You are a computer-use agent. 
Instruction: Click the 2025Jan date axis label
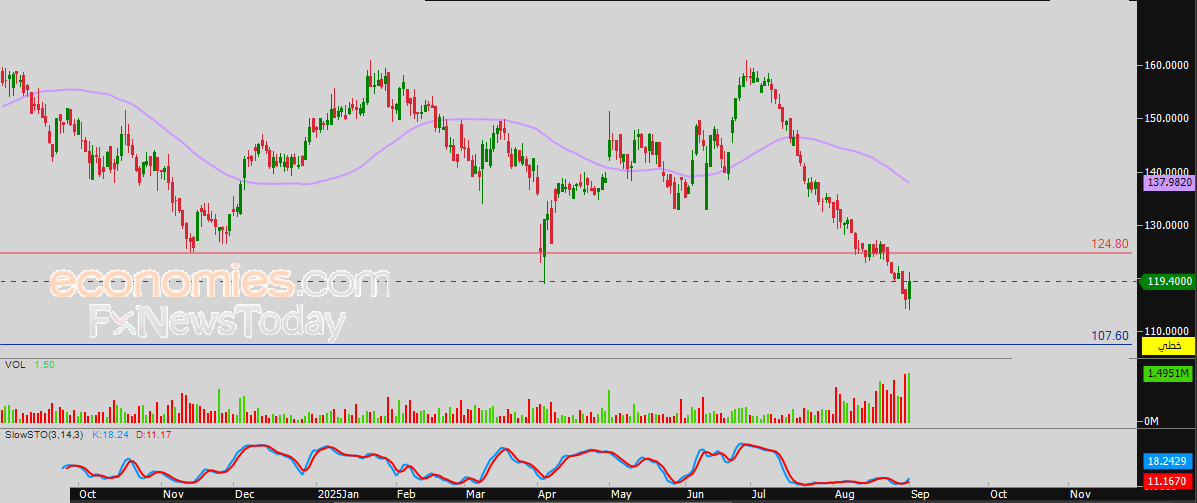339,495
